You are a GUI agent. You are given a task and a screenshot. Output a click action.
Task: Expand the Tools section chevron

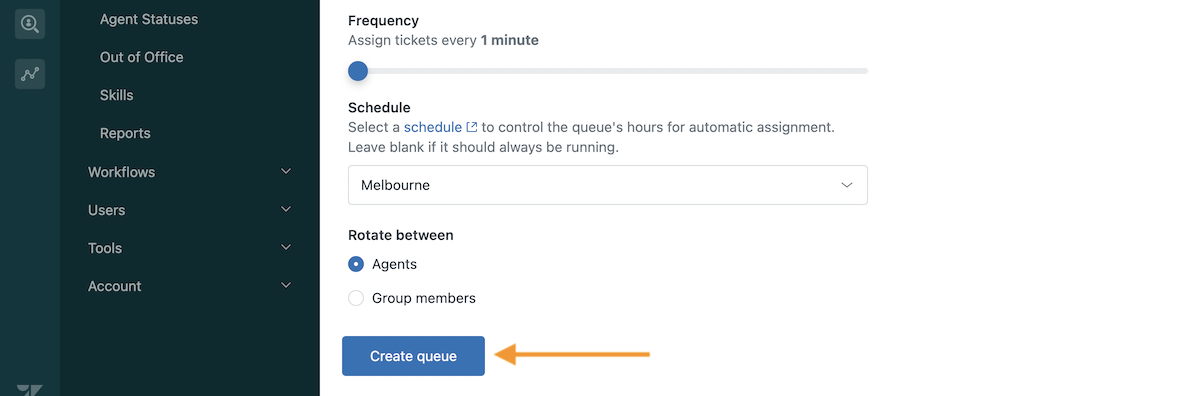click(x=286, y=247)
